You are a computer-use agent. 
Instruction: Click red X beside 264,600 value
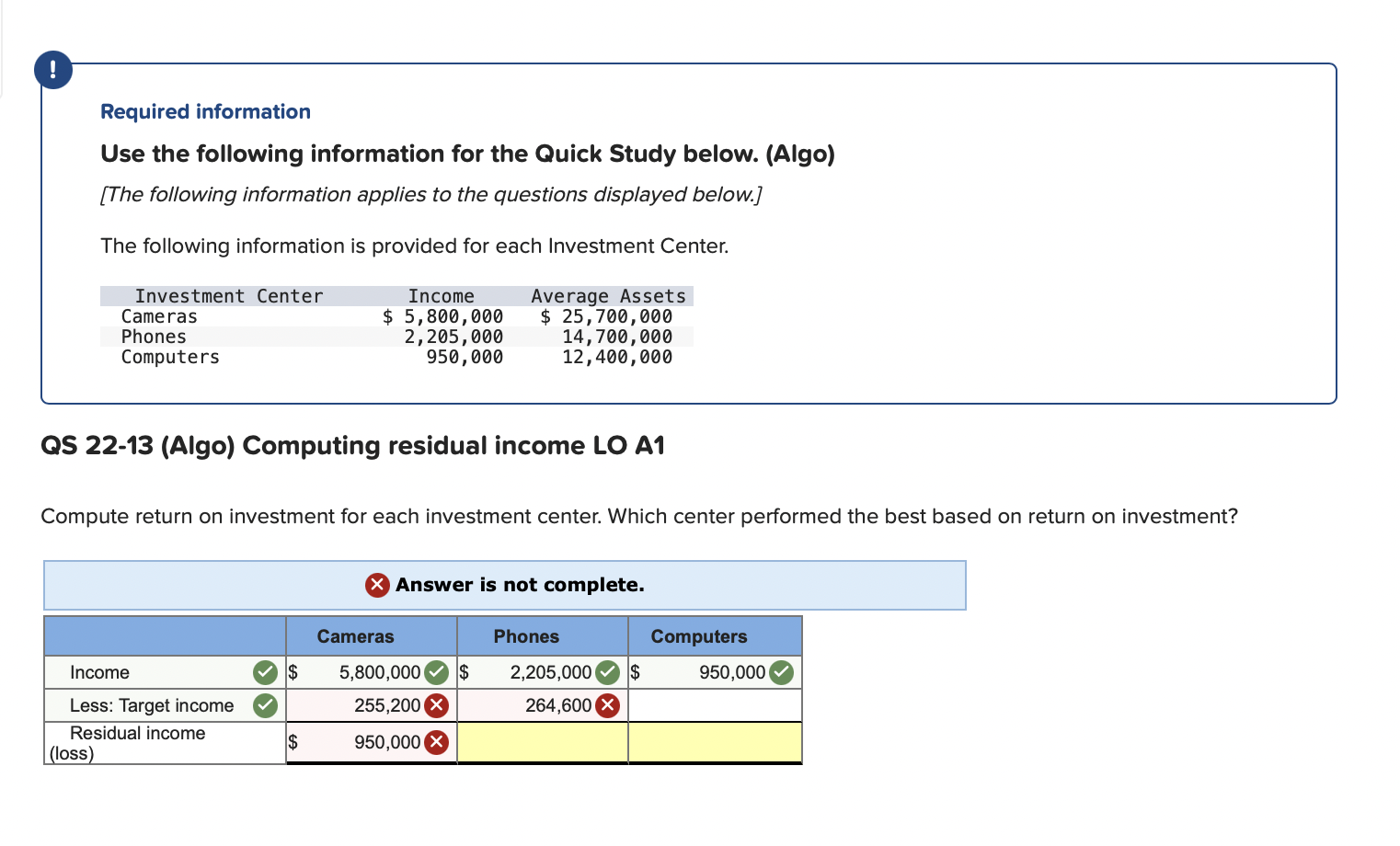tap(607, 705)
